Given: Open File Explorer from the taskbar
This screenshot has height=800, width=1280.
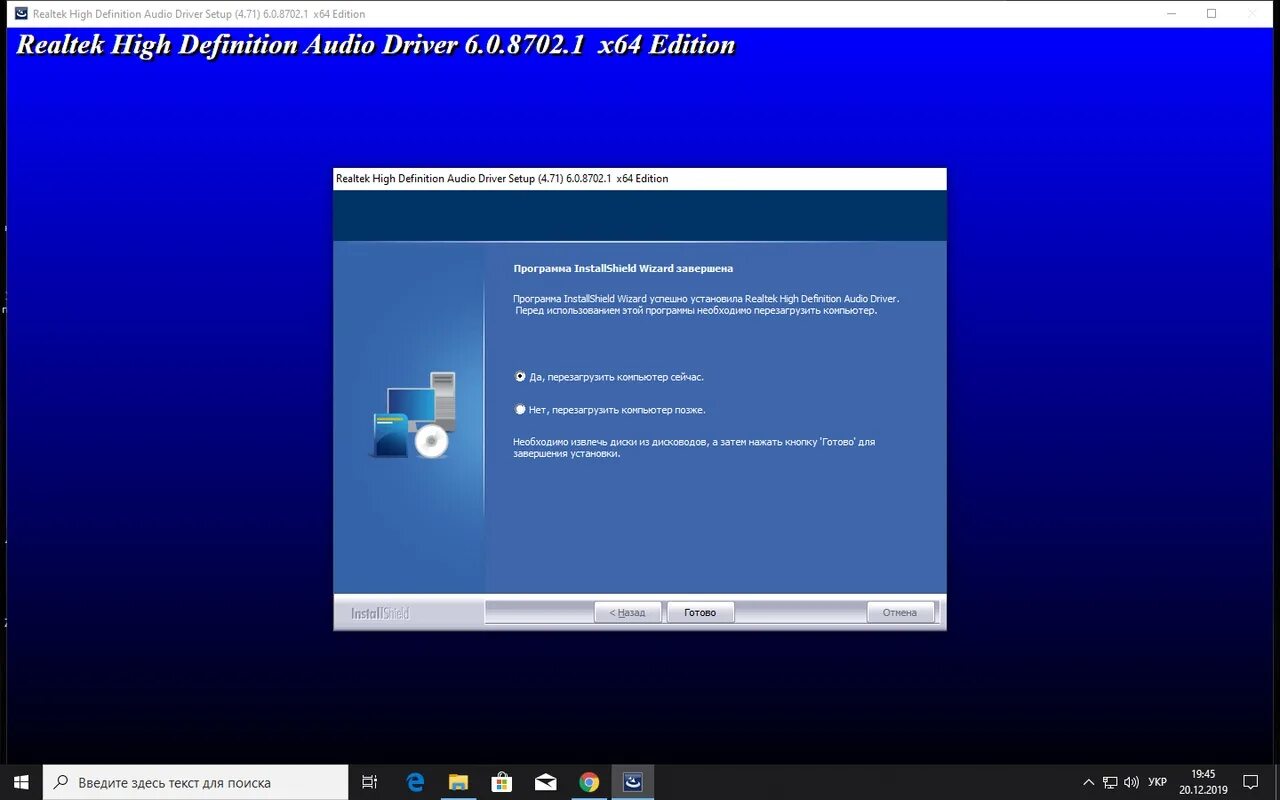Looking at the screenshot, I should pyautogui.click(x=458, y=782).
